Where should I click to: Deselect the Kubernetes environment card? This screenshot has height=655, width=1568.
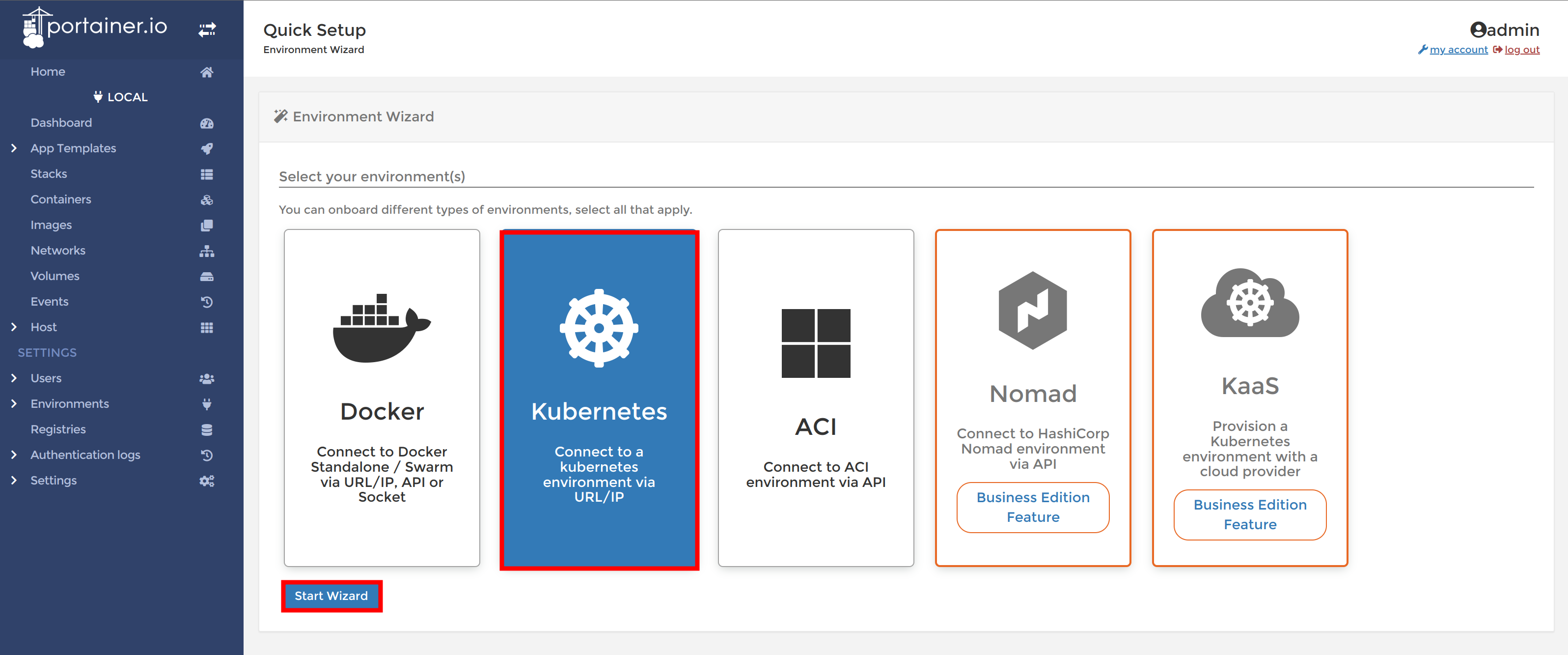coord(599,397)
